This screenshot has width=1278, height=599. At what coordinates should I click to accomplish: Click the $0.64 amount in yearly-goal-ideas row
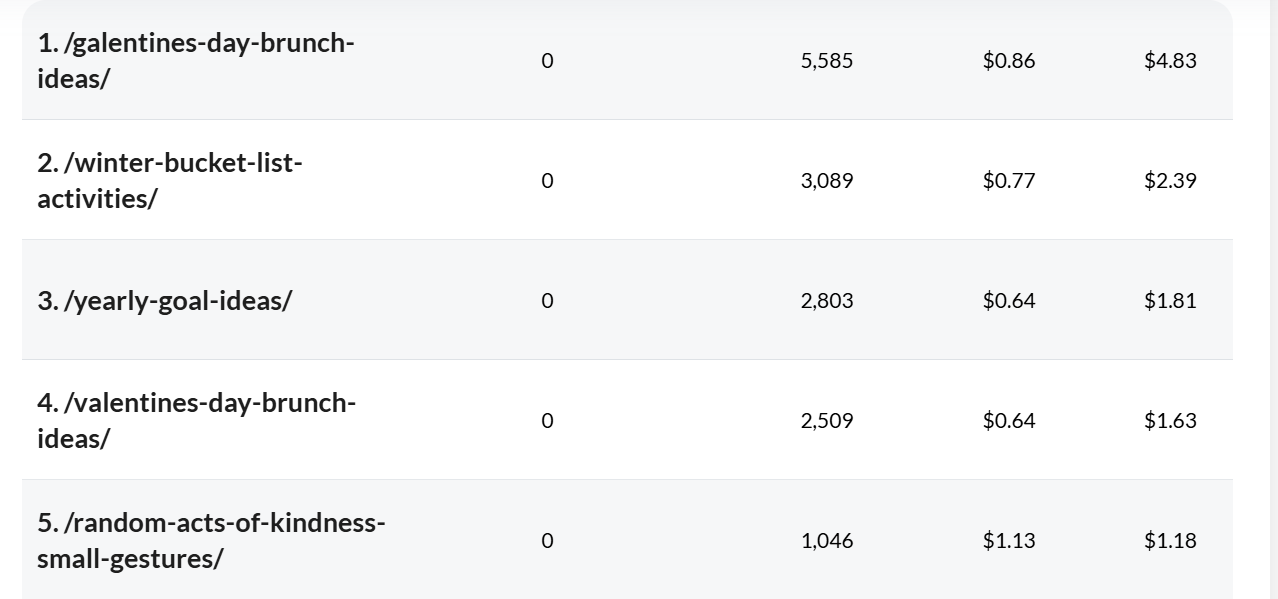point(1008,300)
